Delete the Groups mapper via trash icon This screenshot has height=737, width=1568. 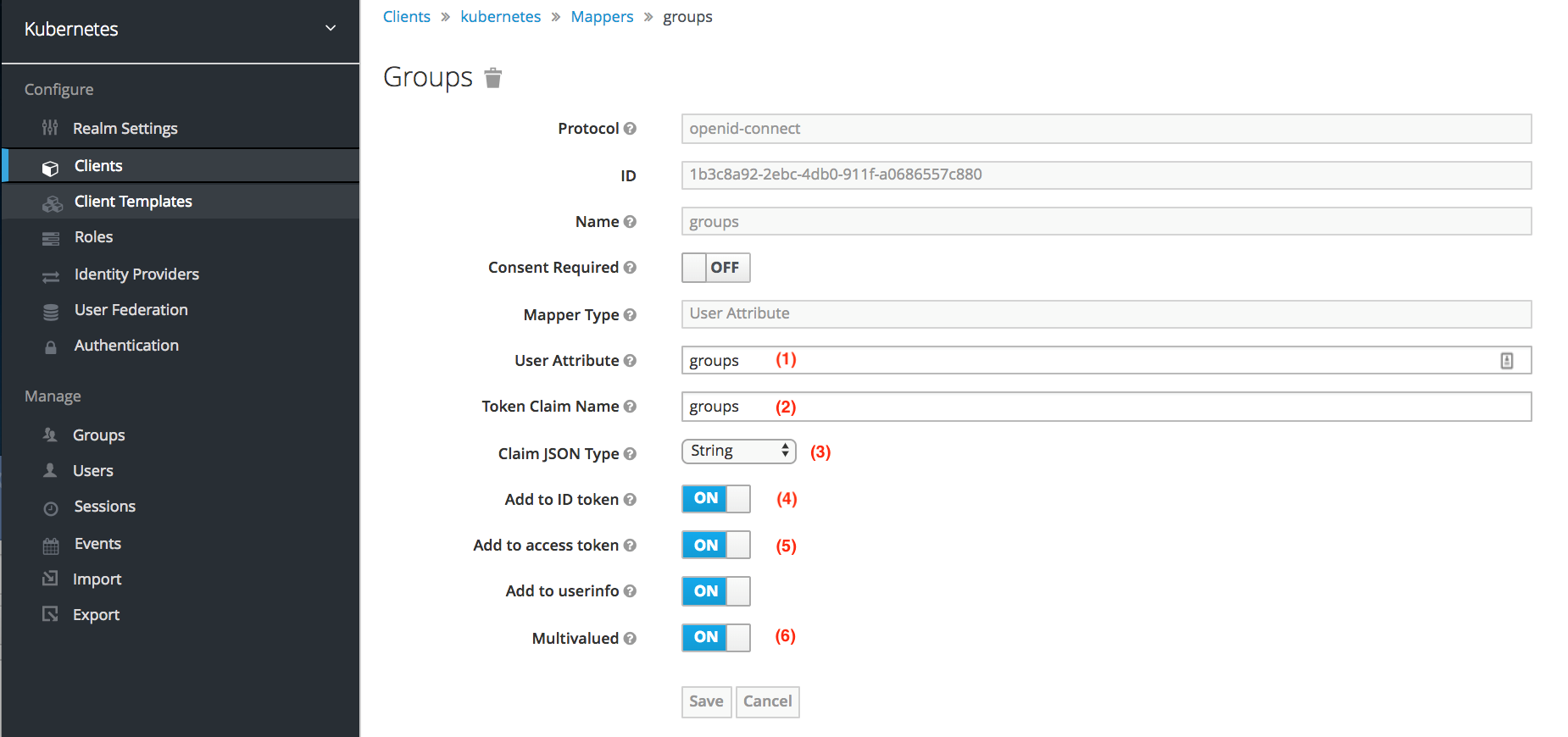[493, 78]
